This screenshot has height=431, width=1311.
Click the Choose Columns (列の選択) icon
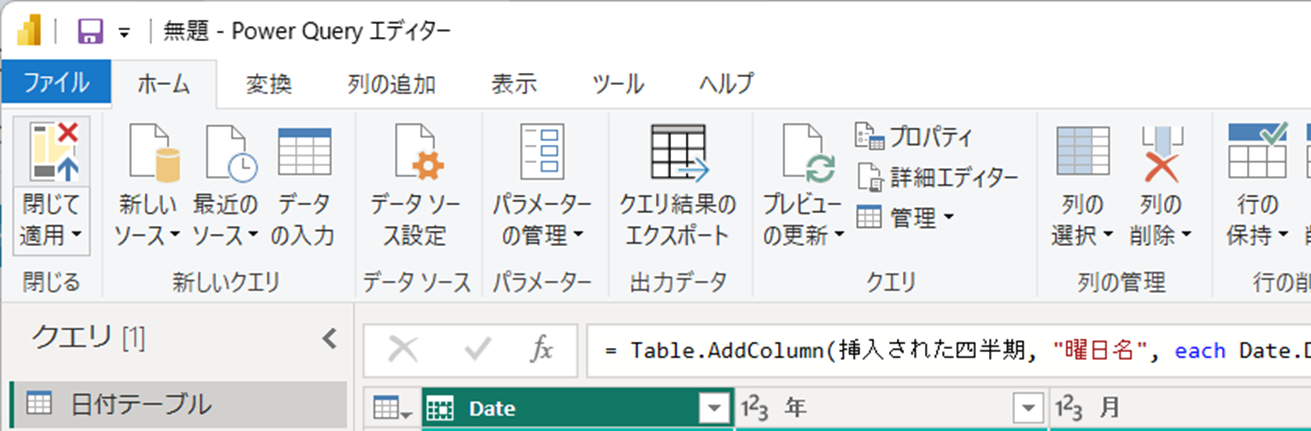click(x=1083, y=153)
